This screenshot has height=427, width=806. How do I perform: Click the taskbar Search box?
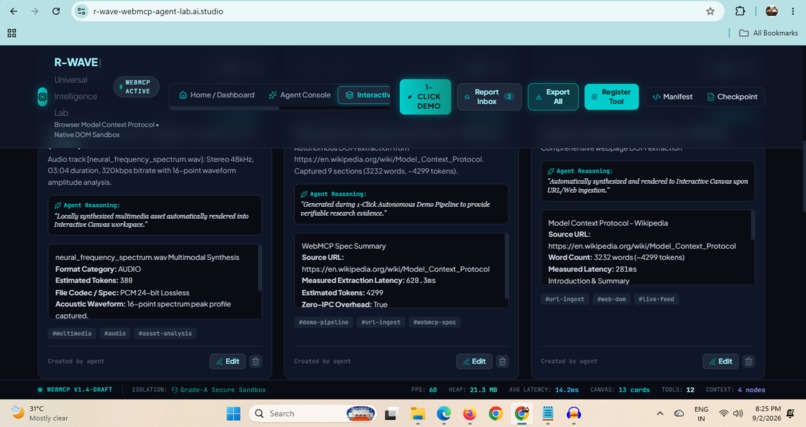click(313, 413)
